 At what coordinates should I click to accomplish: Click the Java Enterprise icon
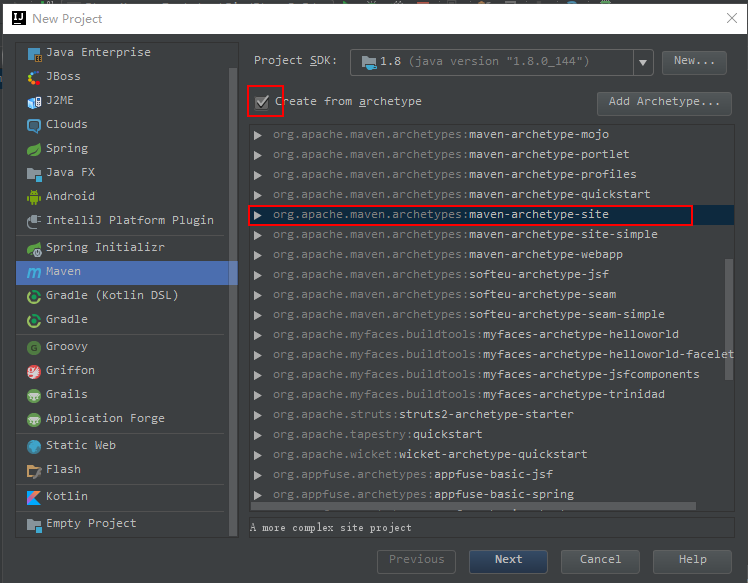click(34, 54)
